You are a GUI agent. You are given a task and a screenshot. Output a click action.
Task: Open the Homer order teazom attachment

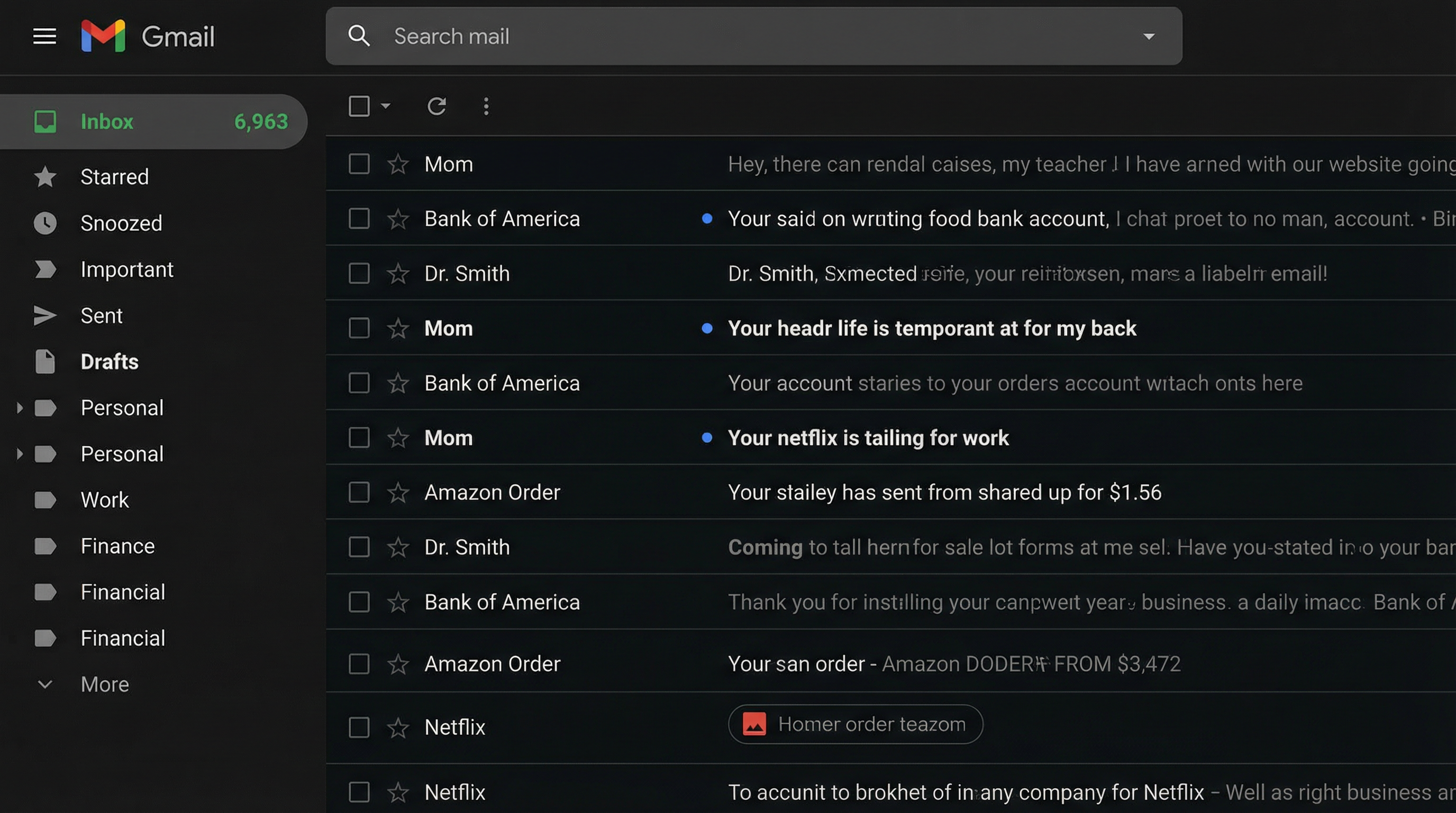click(855, 724)
